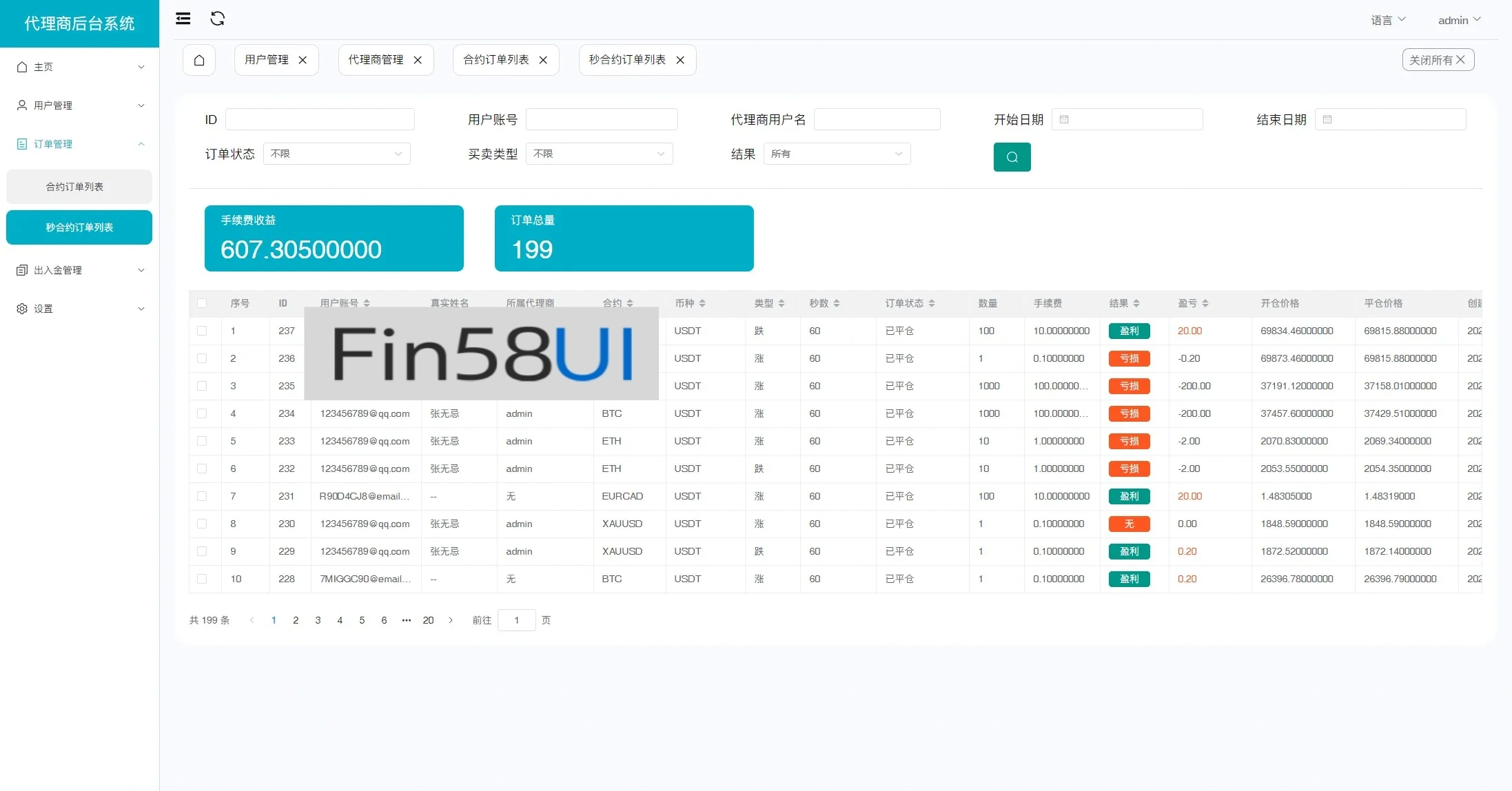
Task: Close the 用户管理 tab
Action: coord(303,60)
